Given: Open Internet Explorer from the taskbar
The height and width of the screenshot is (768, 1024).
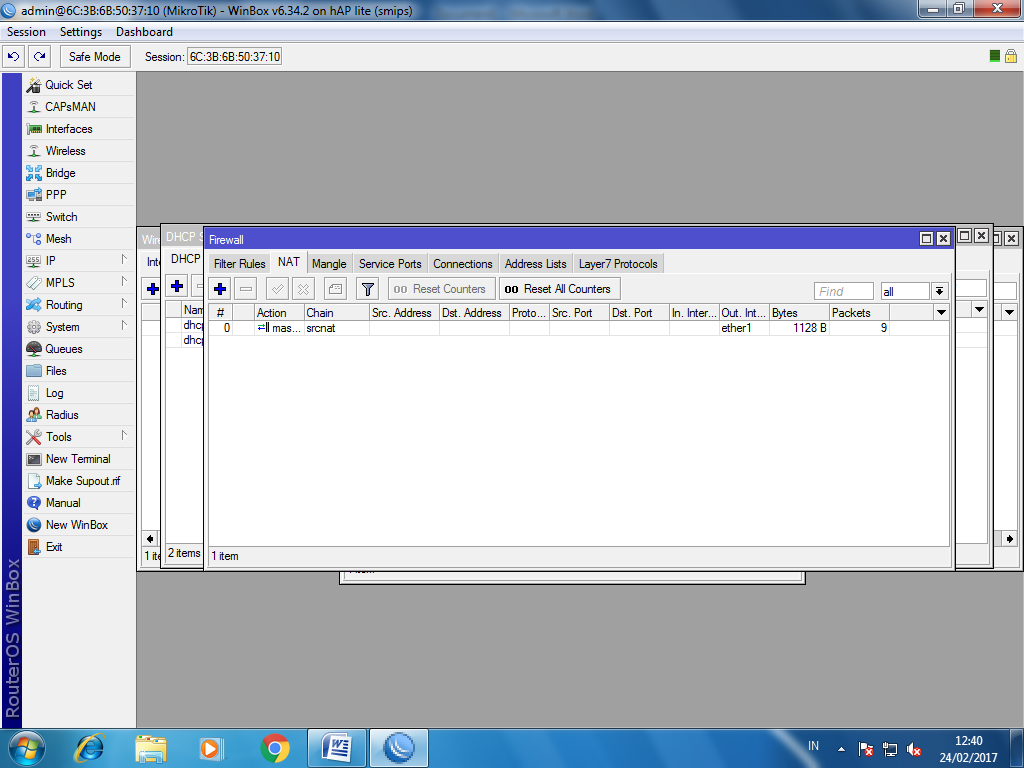Looking at the screenshot, I should click(x=89, y=748).
